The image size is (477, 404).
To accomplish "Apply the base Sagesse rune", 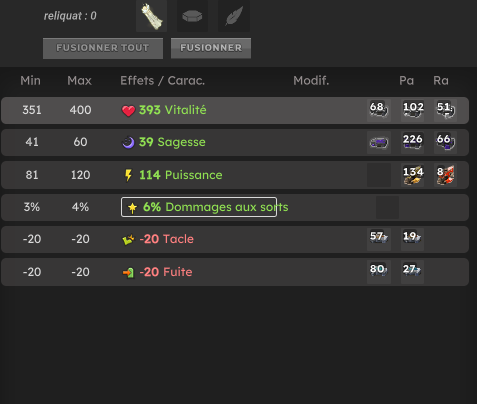I will click(379, 142).
